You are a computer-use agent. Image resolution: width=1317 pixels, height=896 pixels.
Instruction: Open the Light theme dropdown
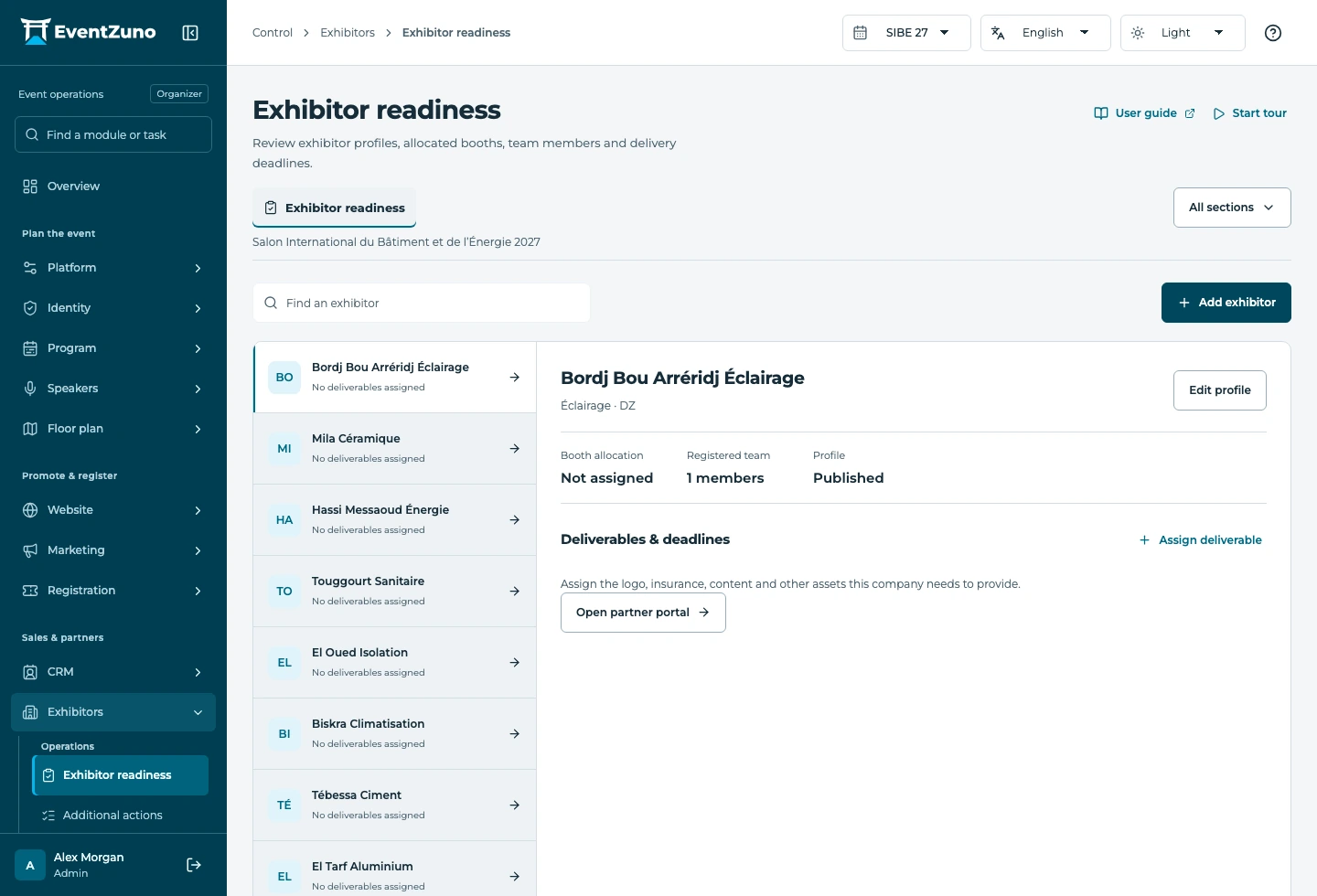point(1183,33)
